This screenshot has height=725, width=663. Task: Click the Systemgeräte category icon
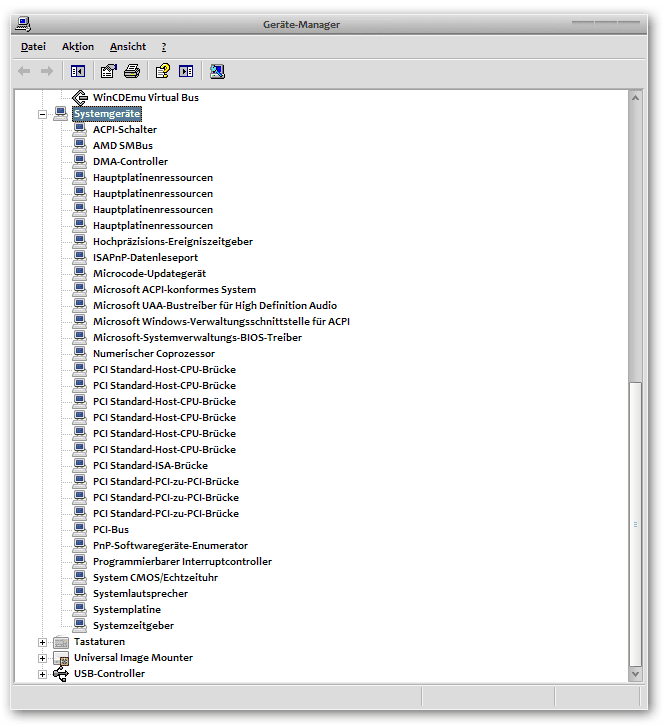[x=61, y=113]
